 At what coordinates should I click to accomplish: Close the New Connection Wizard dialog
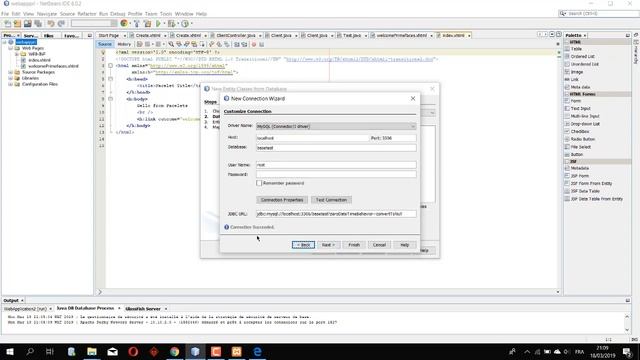coord(413,98)
